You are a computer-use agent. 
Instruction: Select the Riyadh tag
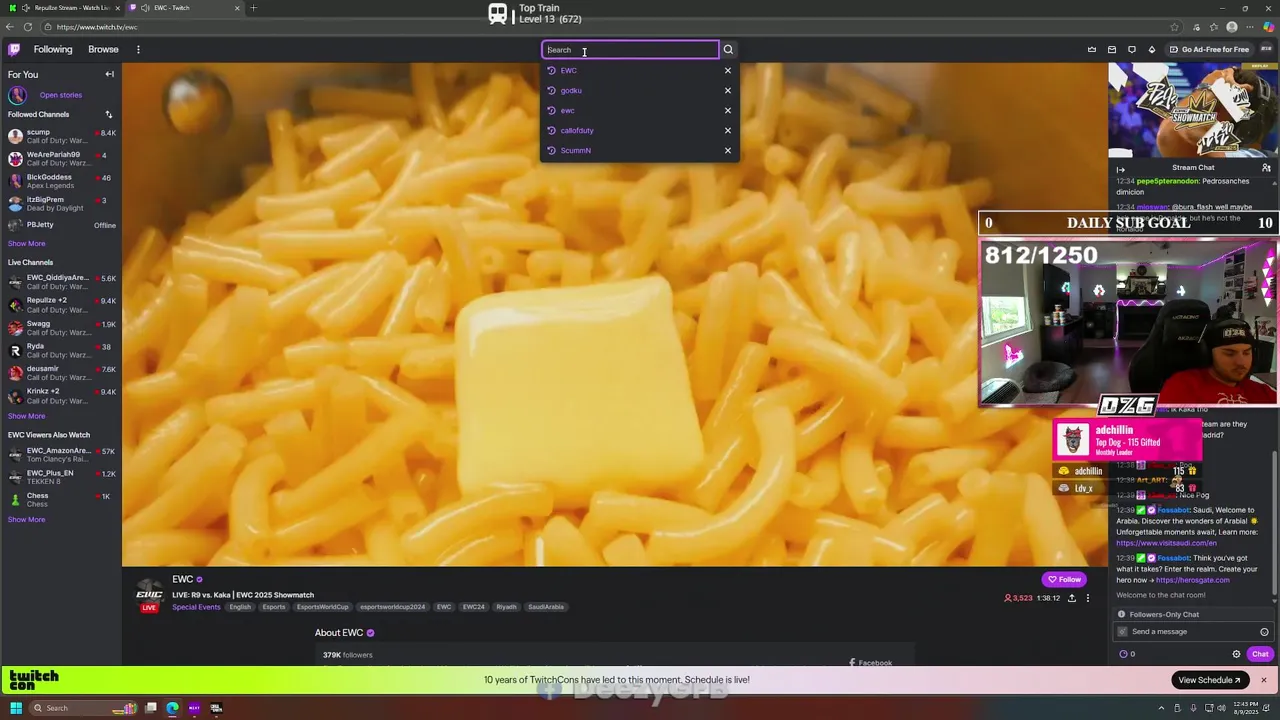point(506,607)
